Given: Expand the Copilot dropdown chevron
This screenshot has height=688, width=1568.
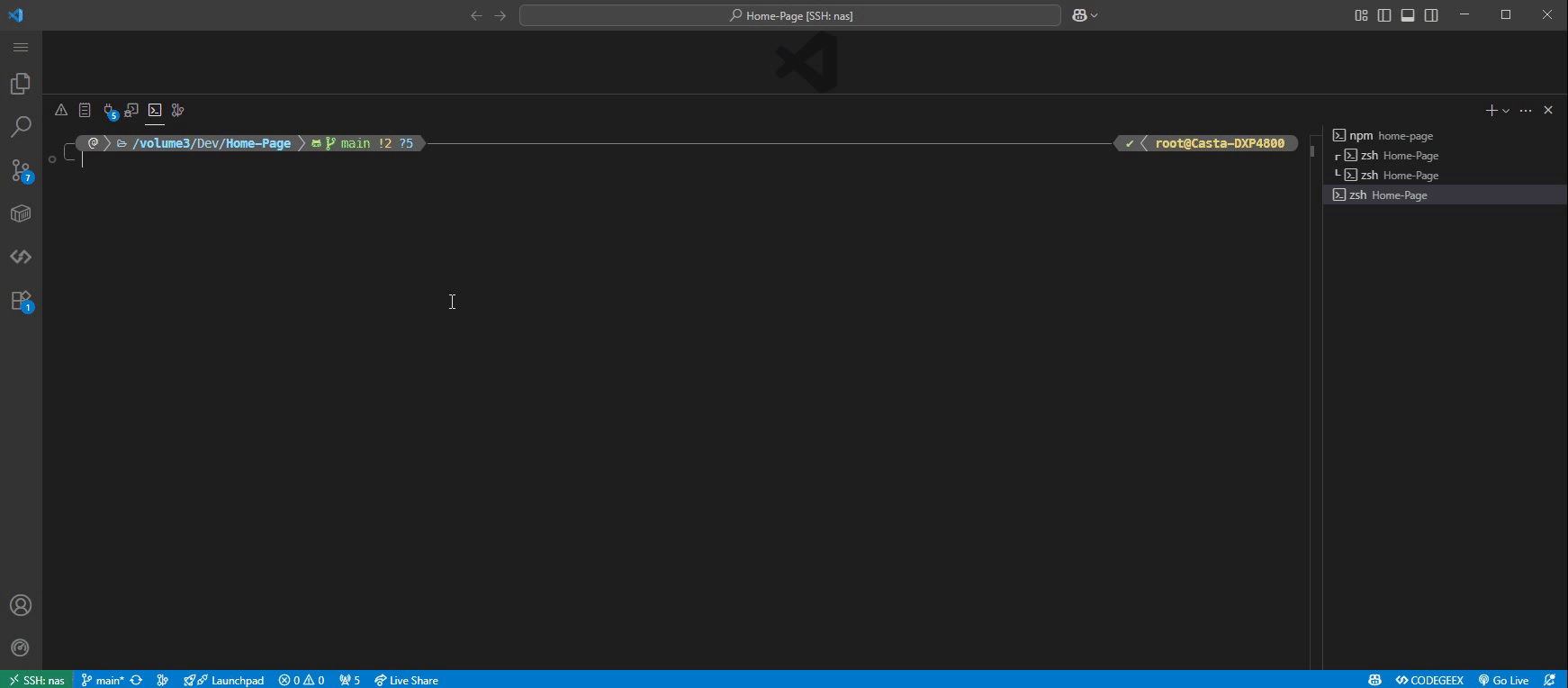Looking at the screenshot, I should (x=1095, y=15).
